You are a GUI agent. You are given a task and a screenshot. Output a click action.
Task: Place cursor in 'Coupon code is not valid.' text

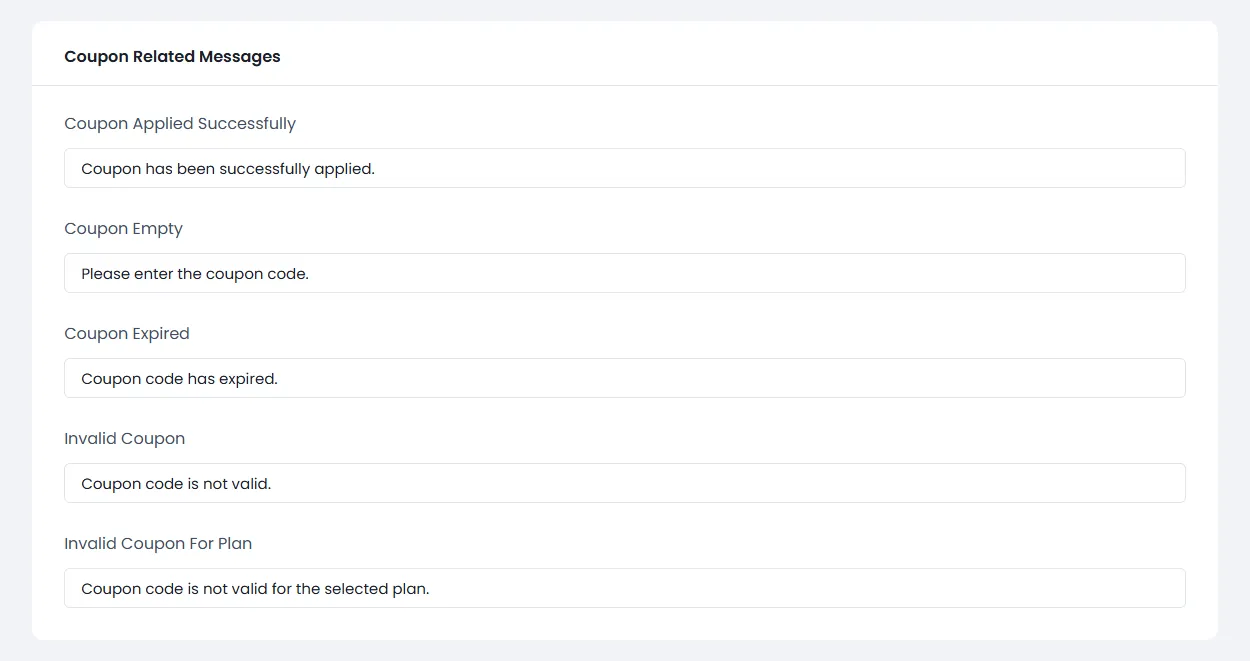pos(176,484)
